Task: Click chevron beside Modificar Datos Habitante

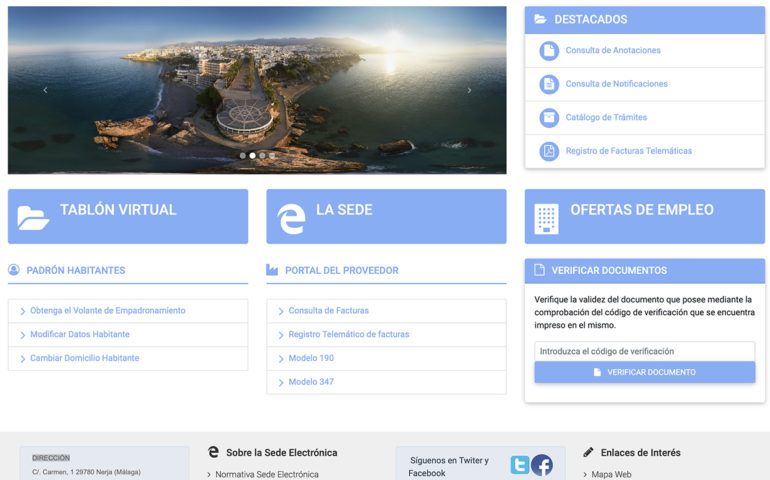Action: (23, 335)
